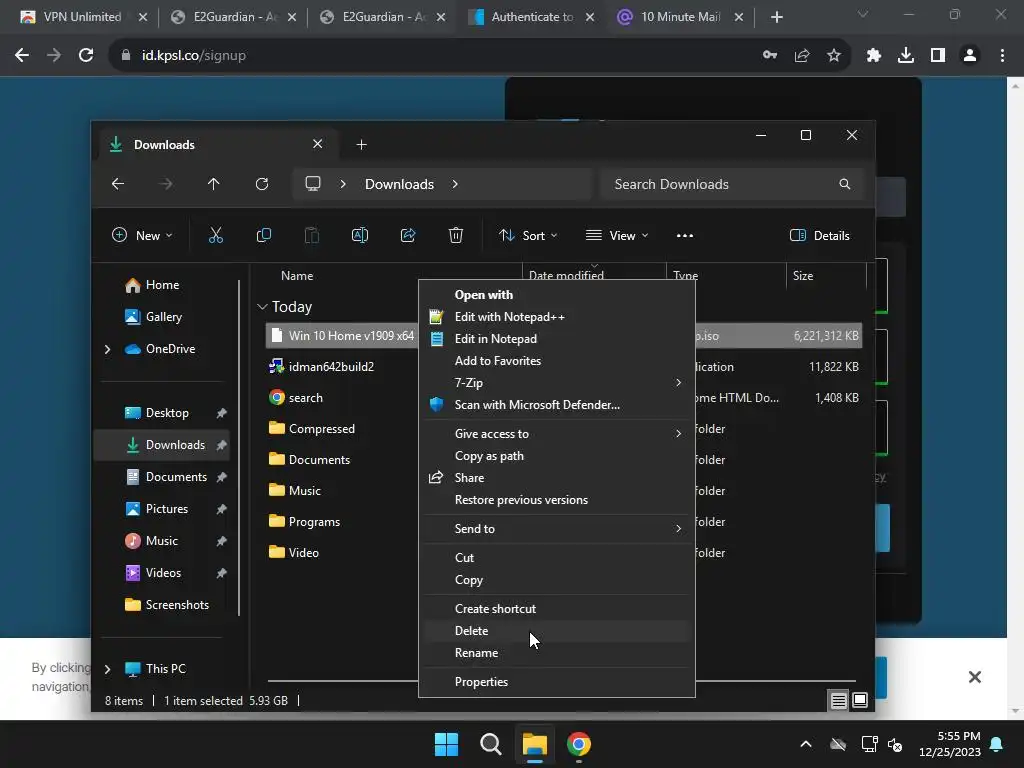Select Scan with Microsoft Defender
The image size is (1024, 768).
556,405
